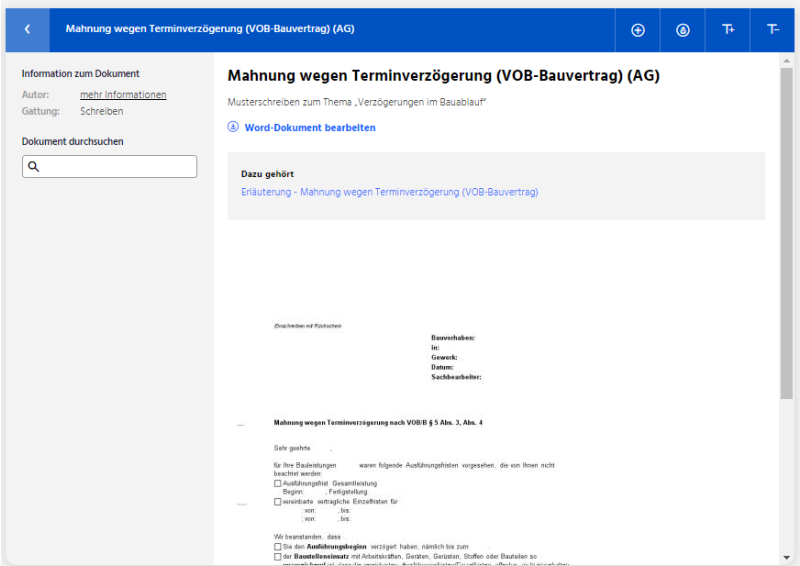Increase text size with T+ icon

point(728,30)
